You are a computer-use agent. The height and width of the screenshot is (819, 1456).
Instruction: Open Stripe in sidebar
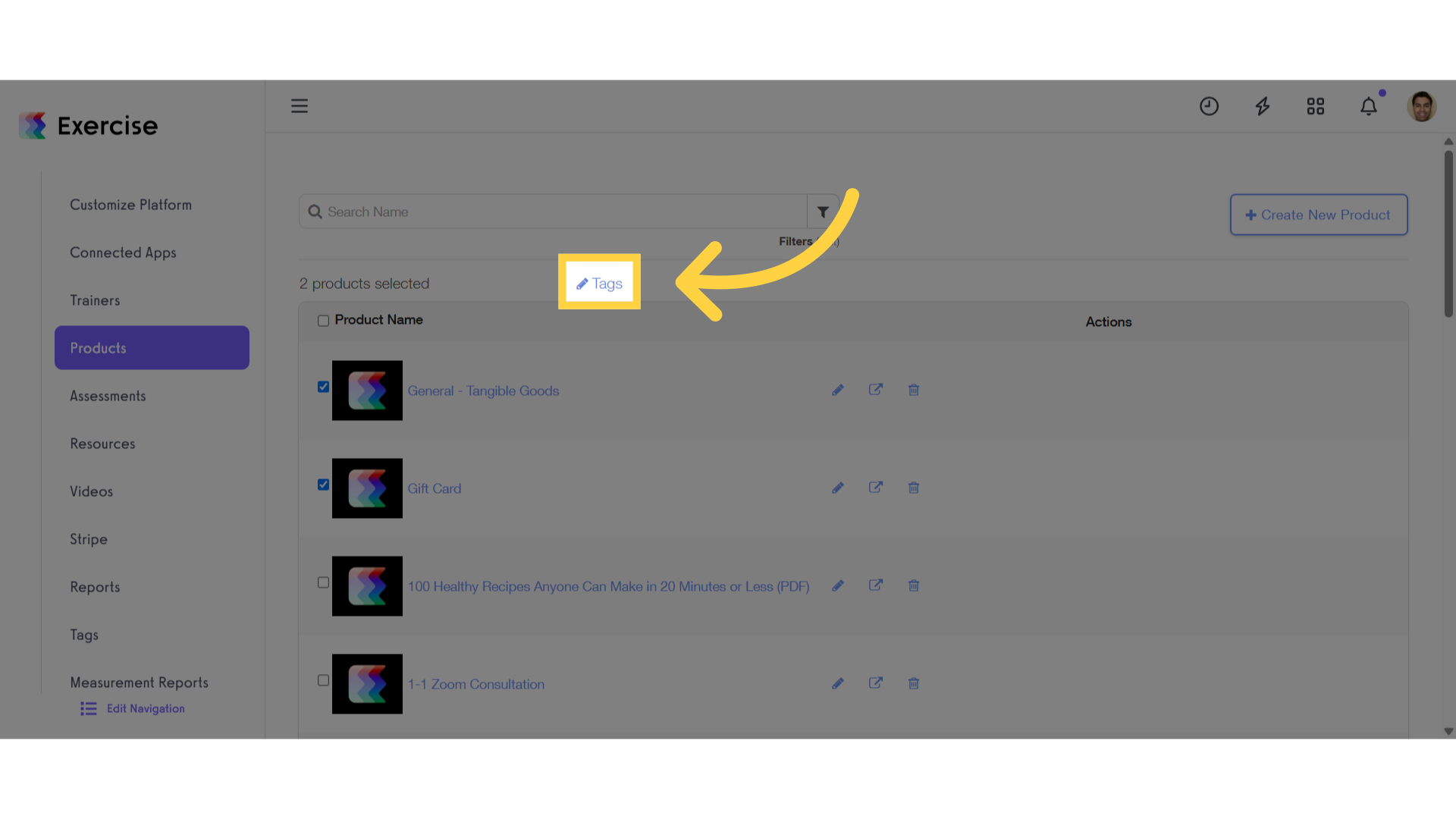(x=89, y=539)
